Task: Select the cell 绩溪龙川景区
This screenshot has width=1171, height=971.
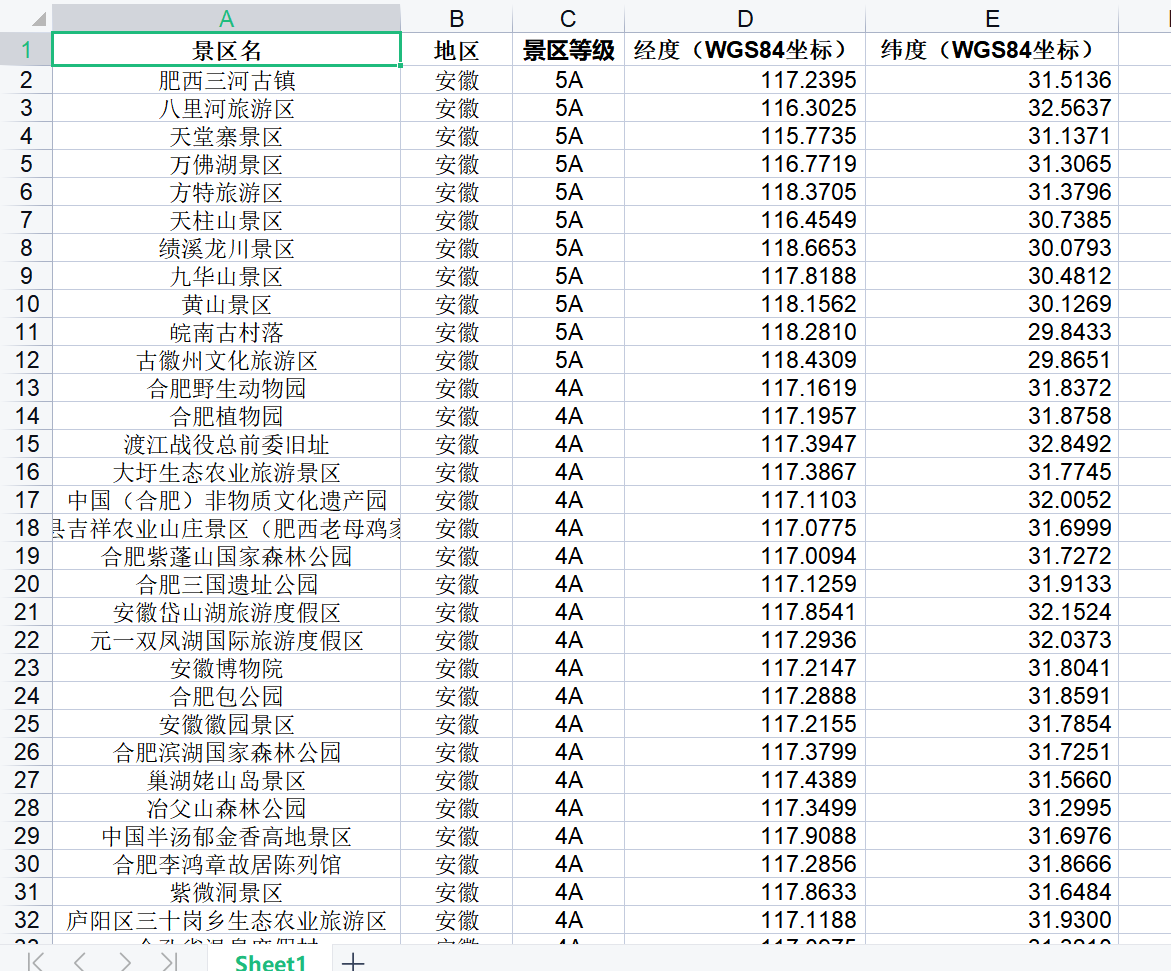Action: coord(226,248)
